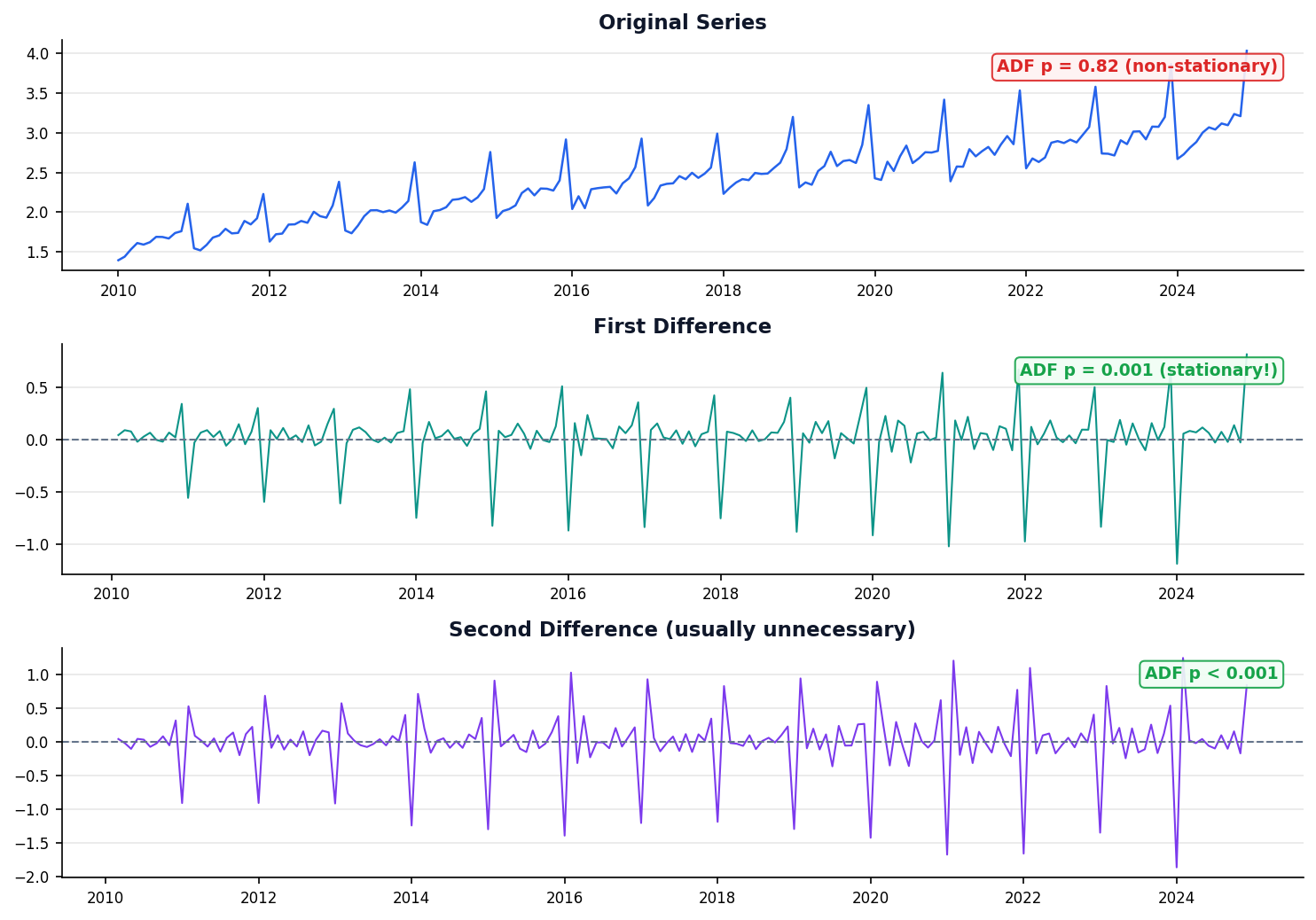1316x920 pixels.
Task: Select the "Original Series" chart title
Action: [682, 22]
